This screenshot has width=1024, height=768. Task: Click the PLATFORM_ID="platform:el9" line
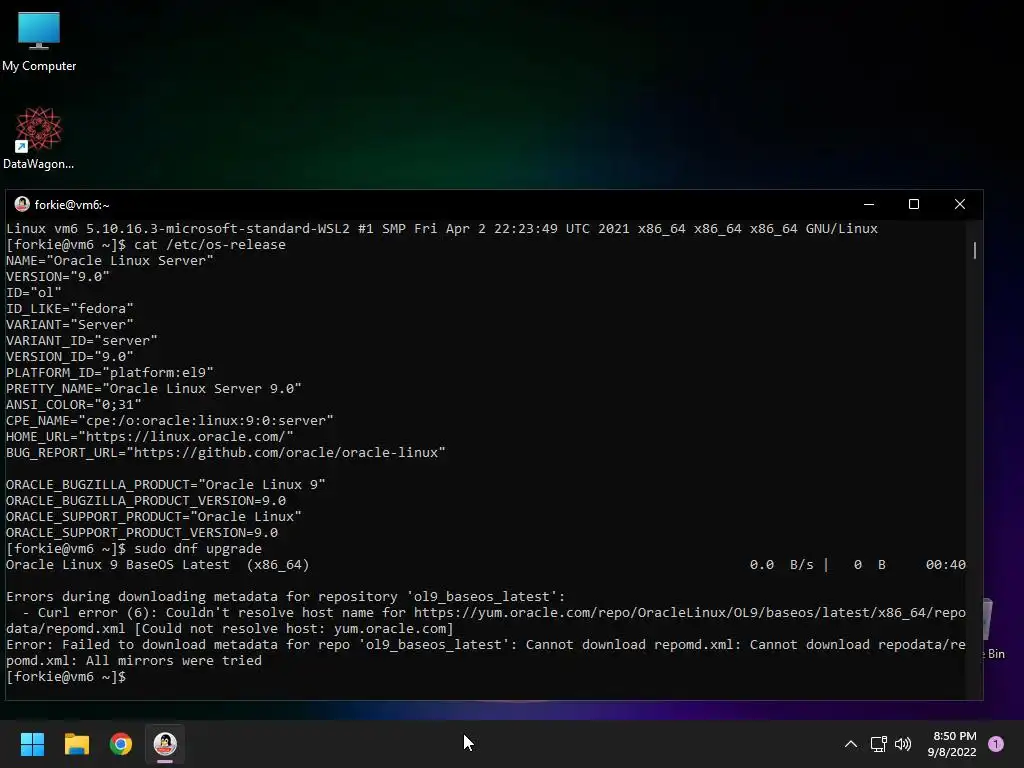(110, 373)
